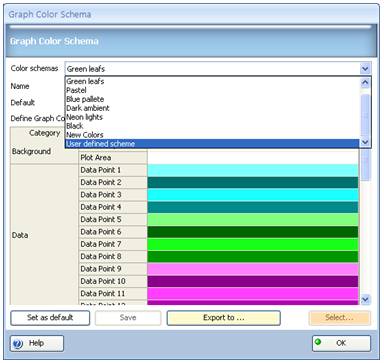Screen dimensions: 384x363
Task: Click the Data Point 5 label
Action: (113, 220)
